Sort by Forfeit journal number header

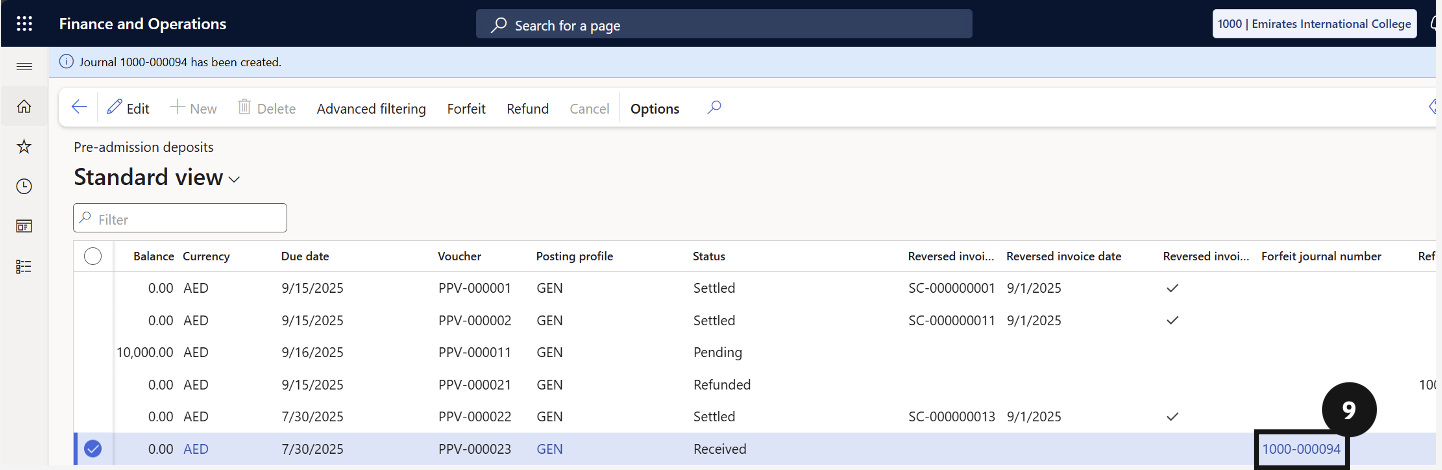1321,256
